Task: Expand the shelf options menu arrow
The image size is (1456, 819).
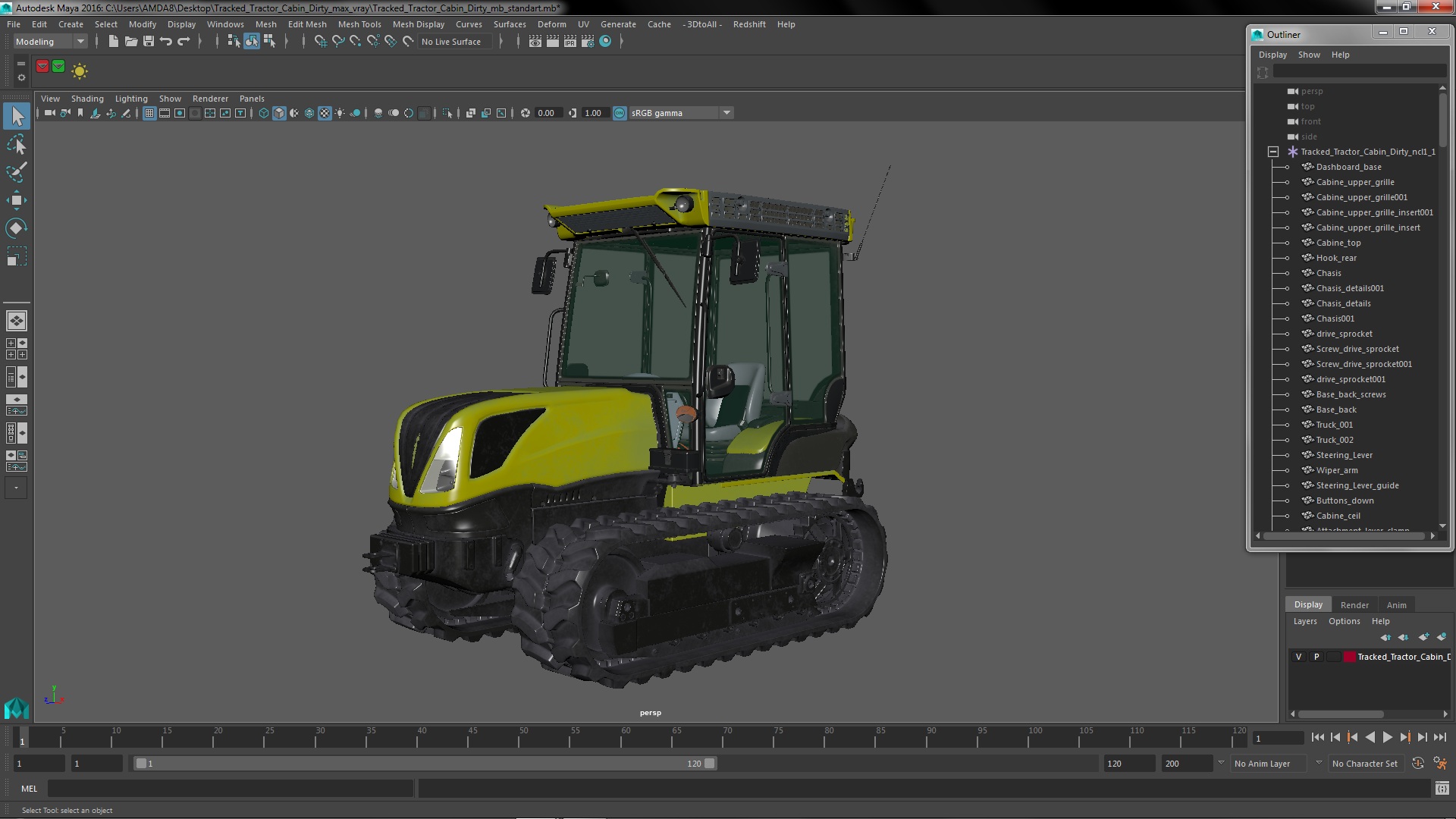Action: click(21, 77)
